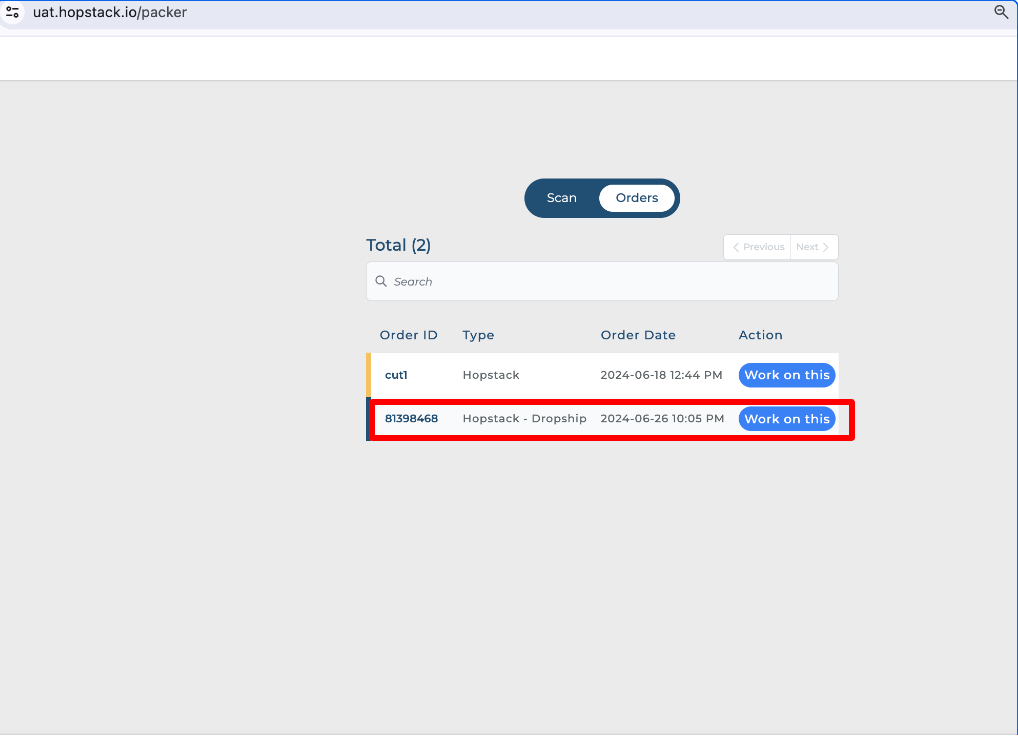The image size is (1018, 736).
Task: Click the Order Date column header
Action: pyautogui.click(x=638, y=335)
